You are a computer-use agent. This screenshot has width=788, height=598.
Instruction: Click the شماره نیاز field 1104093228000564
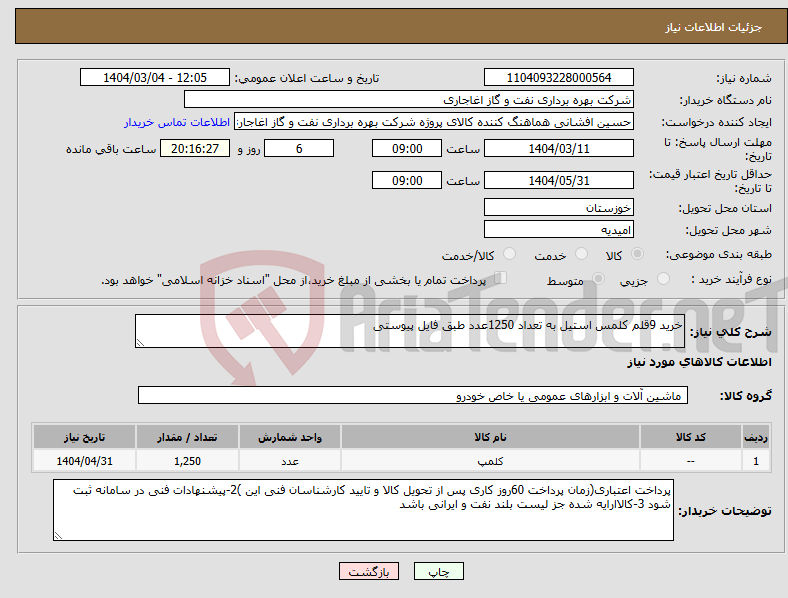click(559, 77)
